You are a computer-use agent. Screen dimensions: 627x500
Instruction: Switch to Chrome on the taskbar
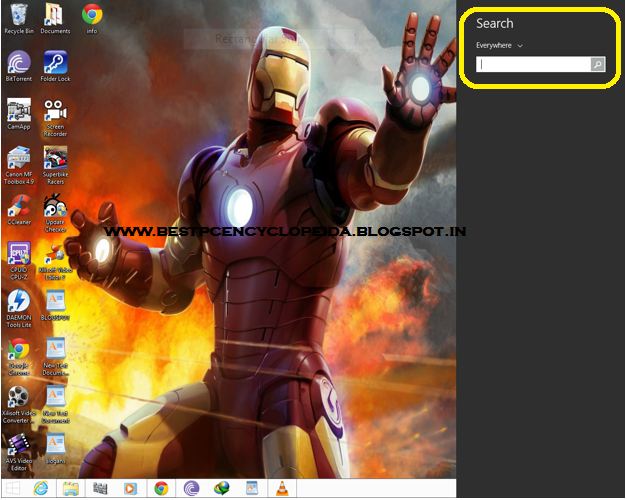pos(161,489)
